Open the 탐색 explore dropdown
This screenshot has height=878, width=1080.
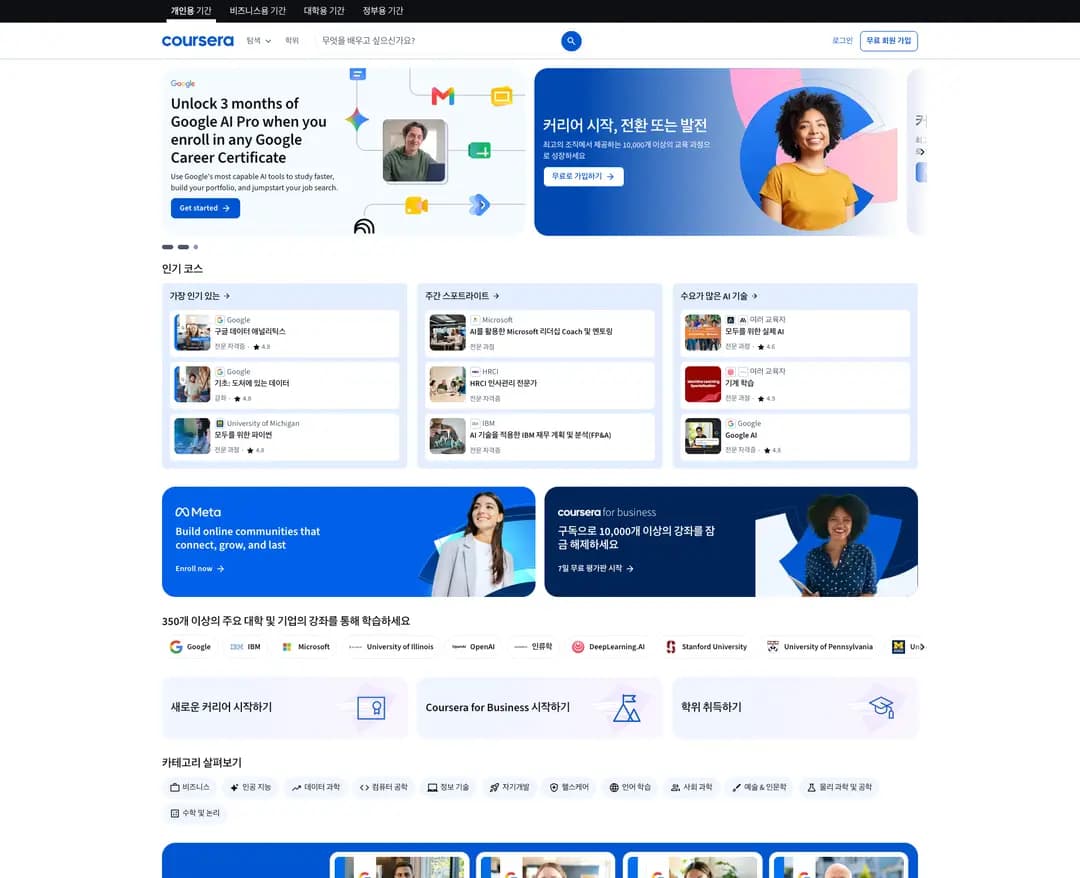point(258,41)
